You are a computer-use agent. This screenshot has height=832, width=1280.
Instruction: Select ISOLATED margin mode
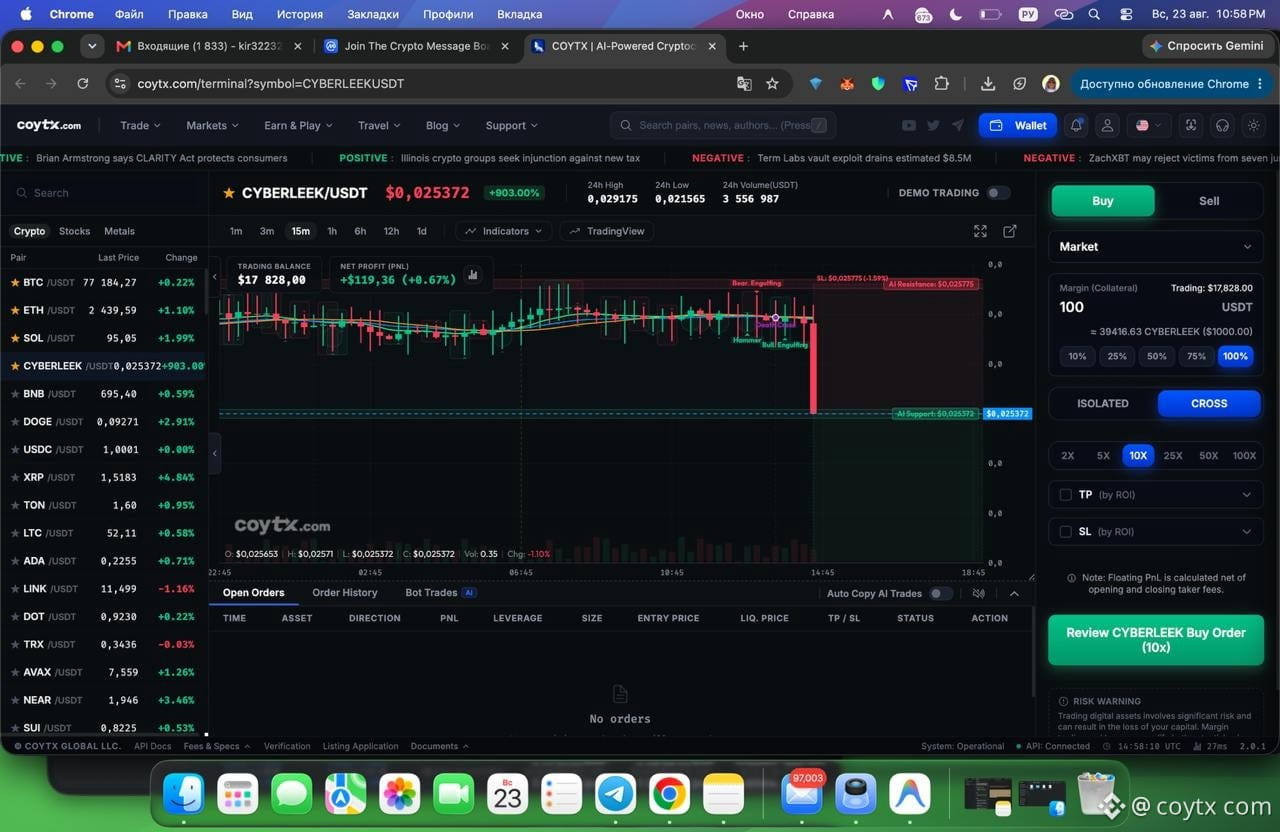coord(1103,404)
